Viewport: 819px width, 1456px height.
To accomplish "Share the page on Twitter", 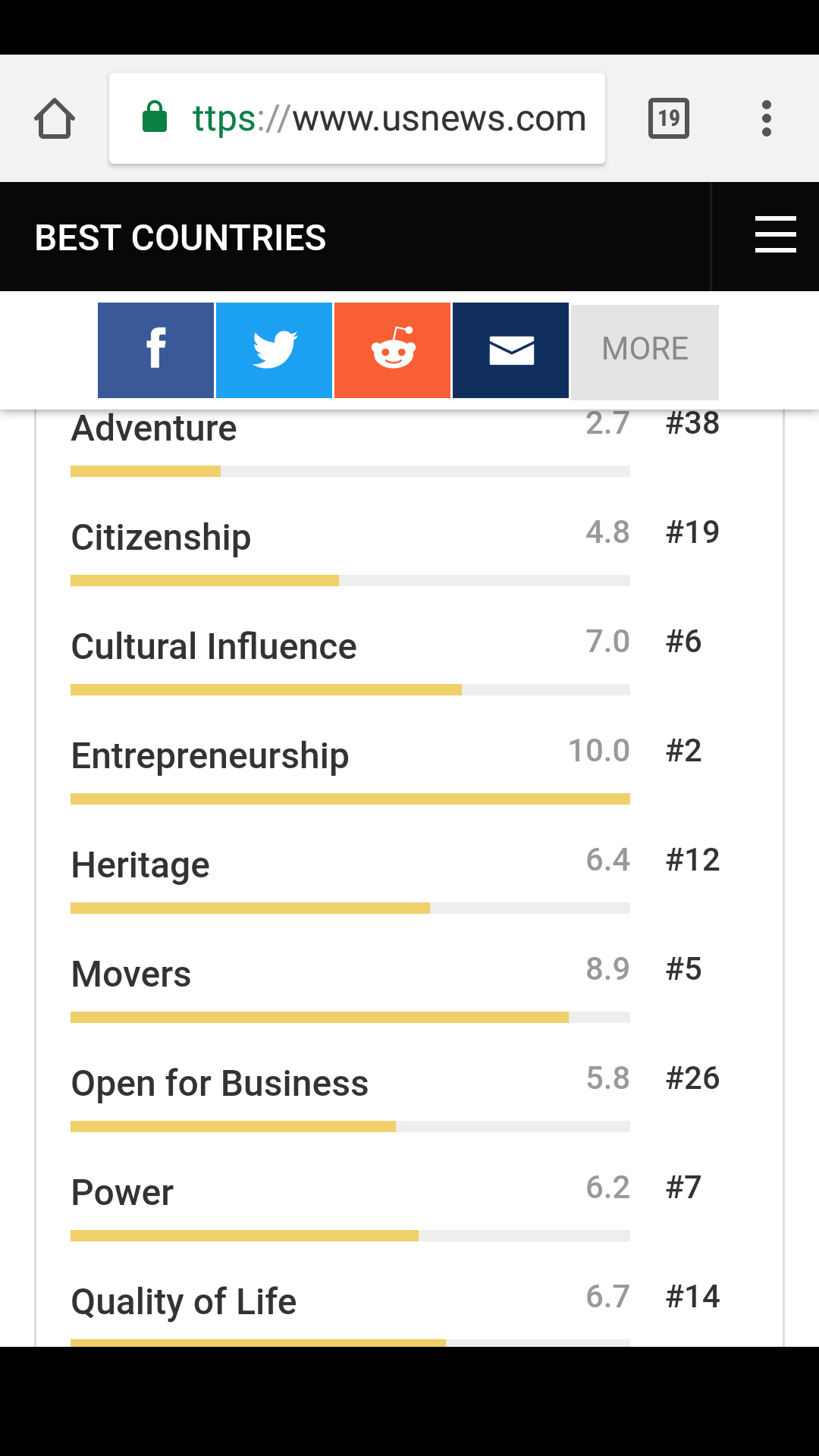I will tap(274, 350).
